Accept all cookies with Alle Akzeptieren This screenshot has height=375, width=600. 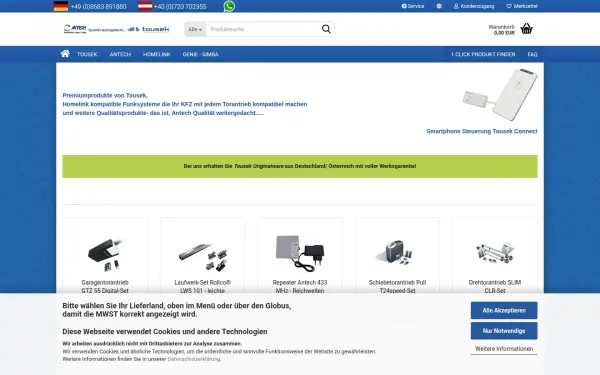(504, 310)
